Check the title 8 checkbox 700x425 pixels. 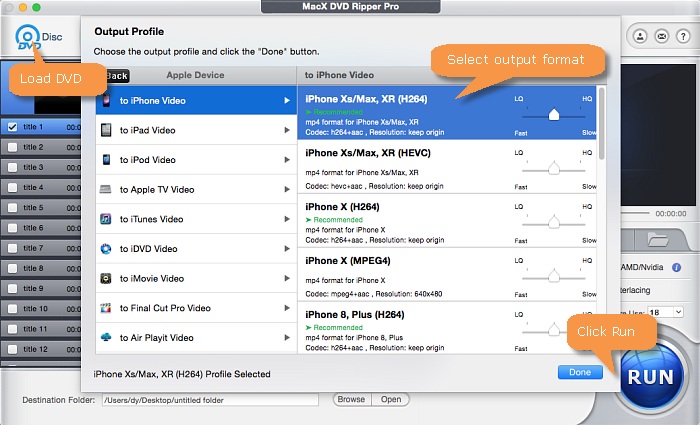pyautogui.click(x=12, y=268)
